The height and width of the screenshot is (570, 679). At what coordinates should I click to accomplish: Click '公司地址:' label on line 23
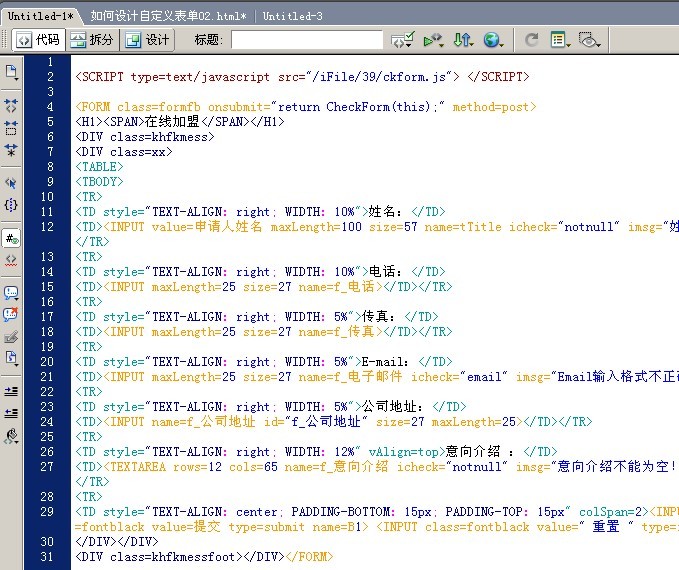click(392, 407)
